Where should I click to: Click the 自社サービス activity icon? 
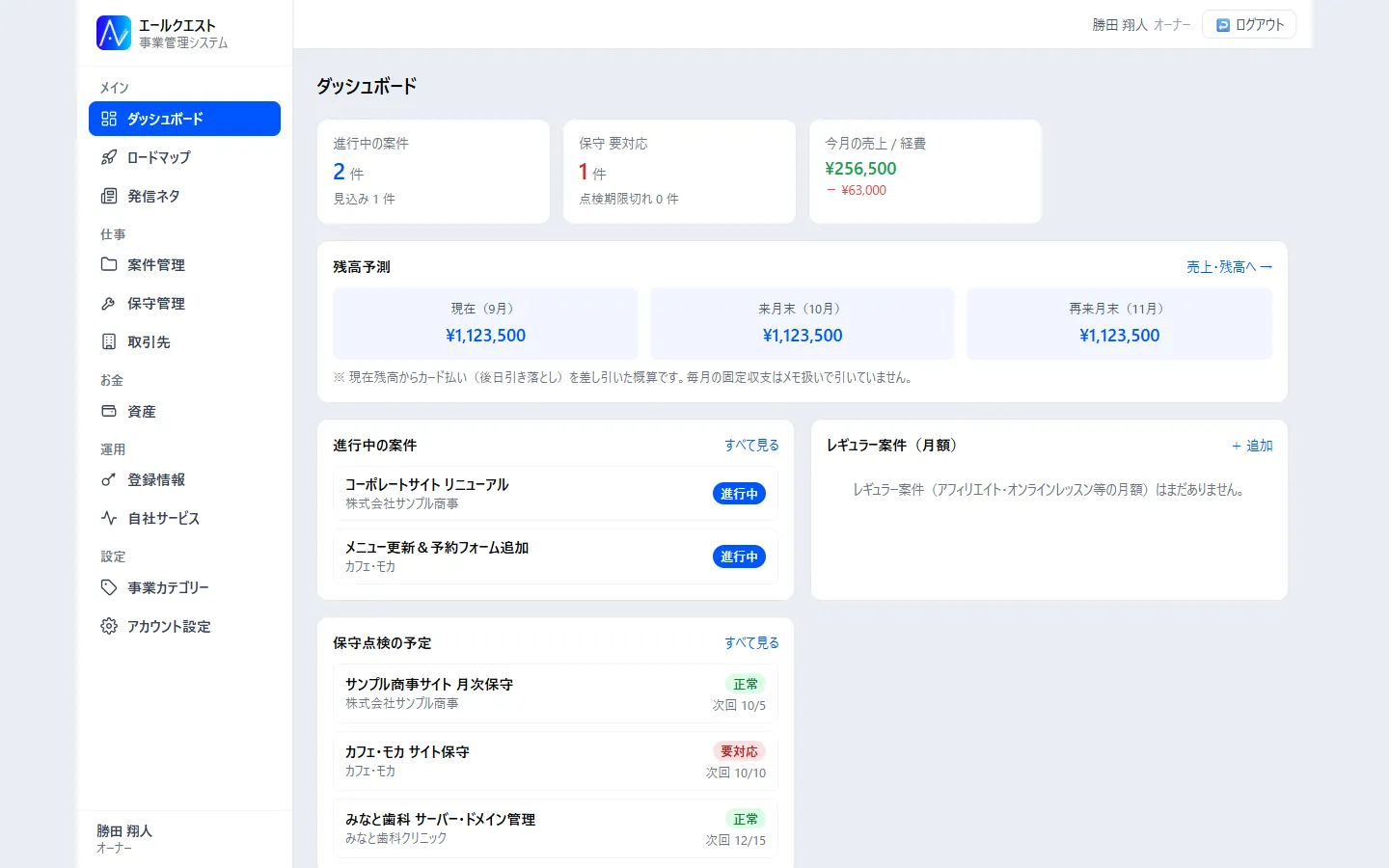point(109,518)
